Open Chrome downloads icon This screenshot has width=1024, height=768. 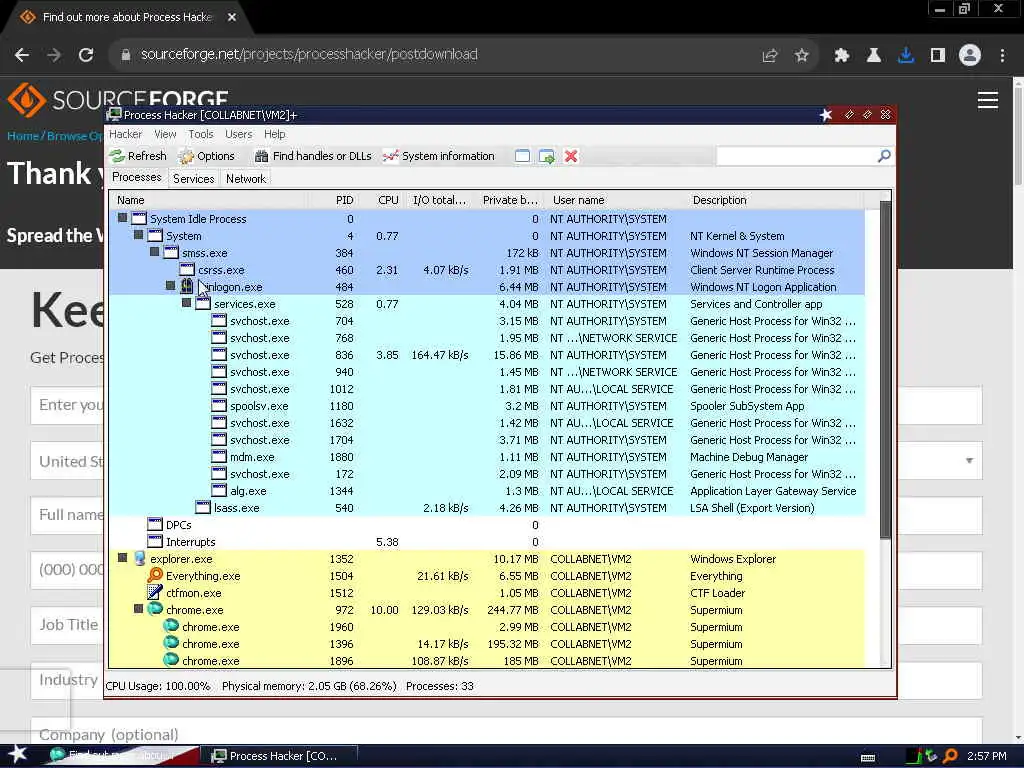[x=906, y=56]
